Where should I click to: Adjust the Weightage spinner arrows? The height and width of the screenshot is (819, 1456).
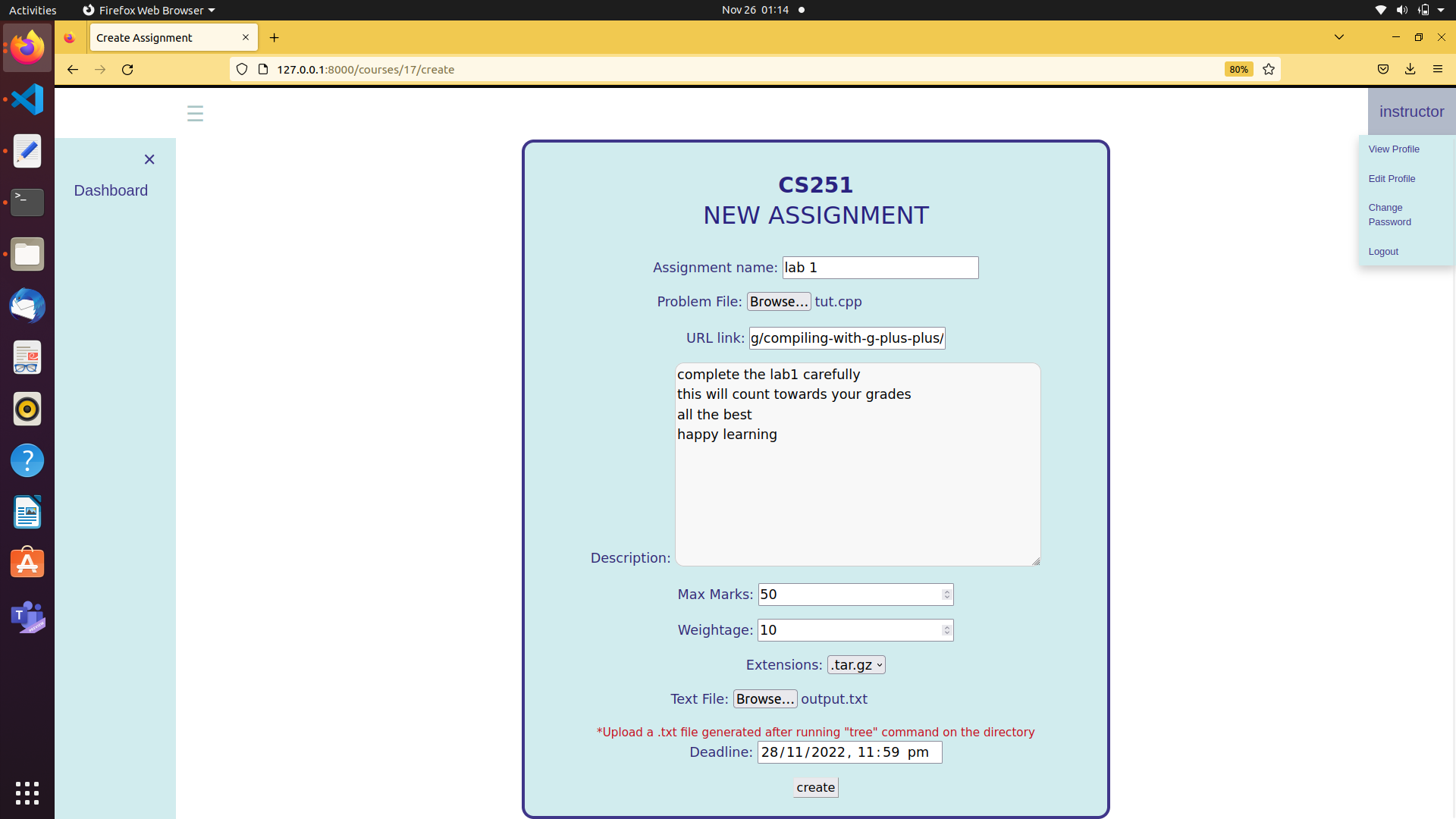coord(946,630)
